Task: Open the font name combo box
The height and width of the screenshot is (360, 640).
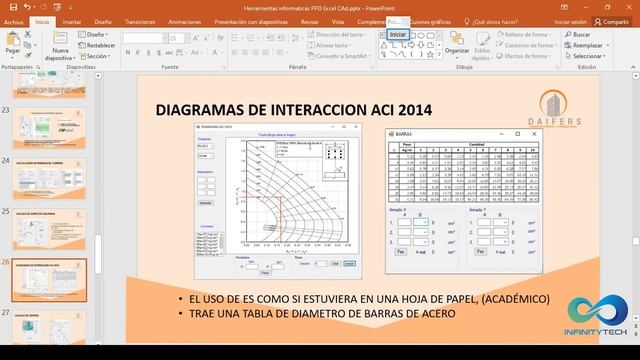Action: point(145,38)
